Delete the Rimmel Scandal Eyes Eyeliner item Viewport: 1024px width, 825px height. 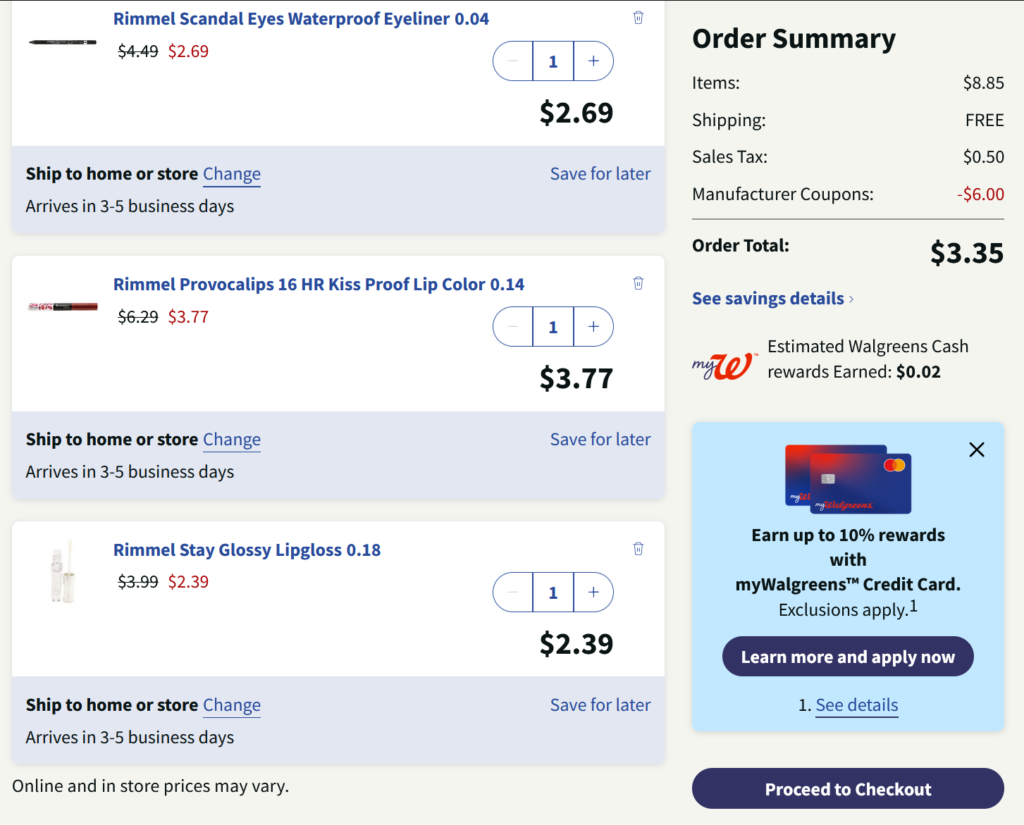(638, 18)
